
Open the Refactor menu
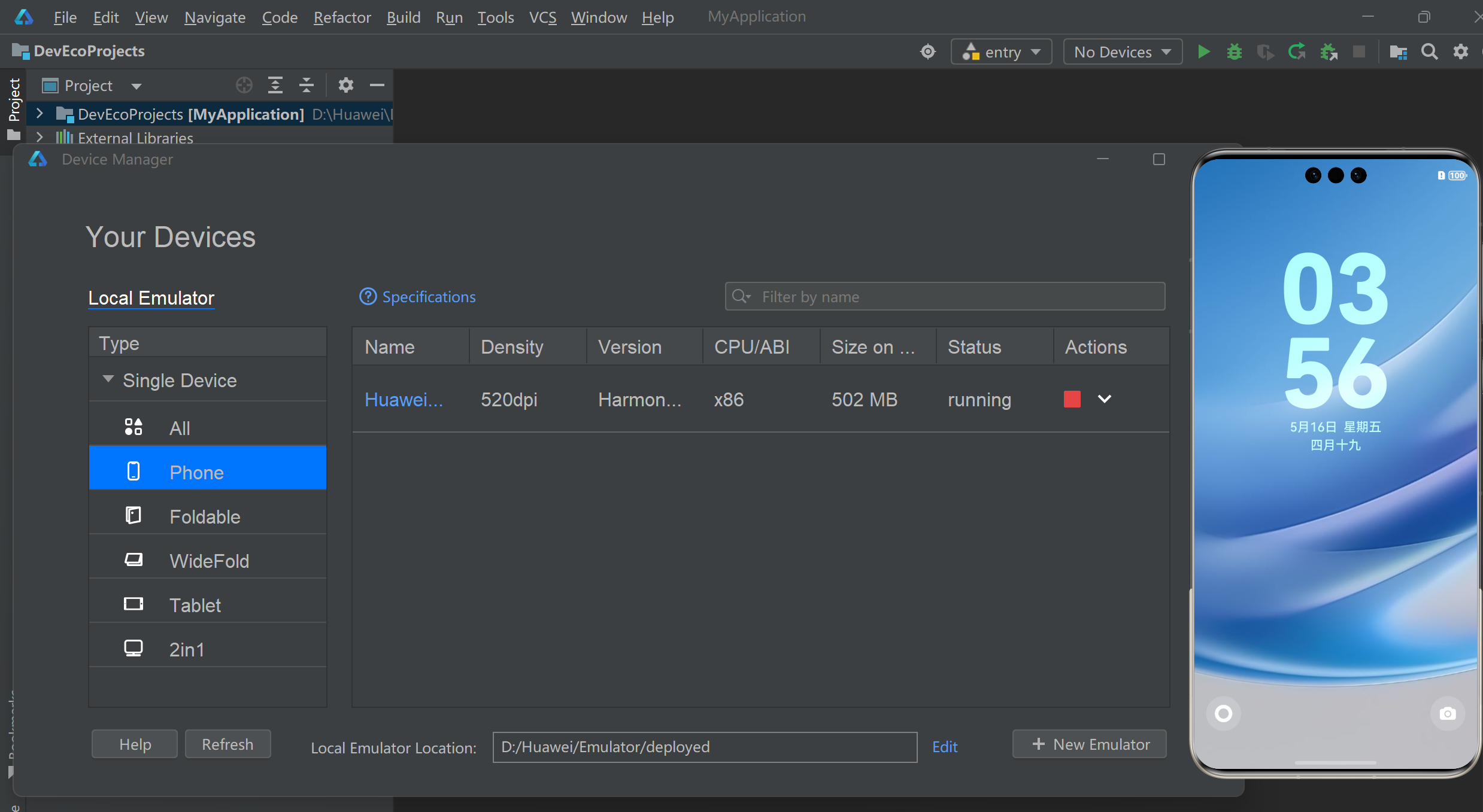[342, 17]
